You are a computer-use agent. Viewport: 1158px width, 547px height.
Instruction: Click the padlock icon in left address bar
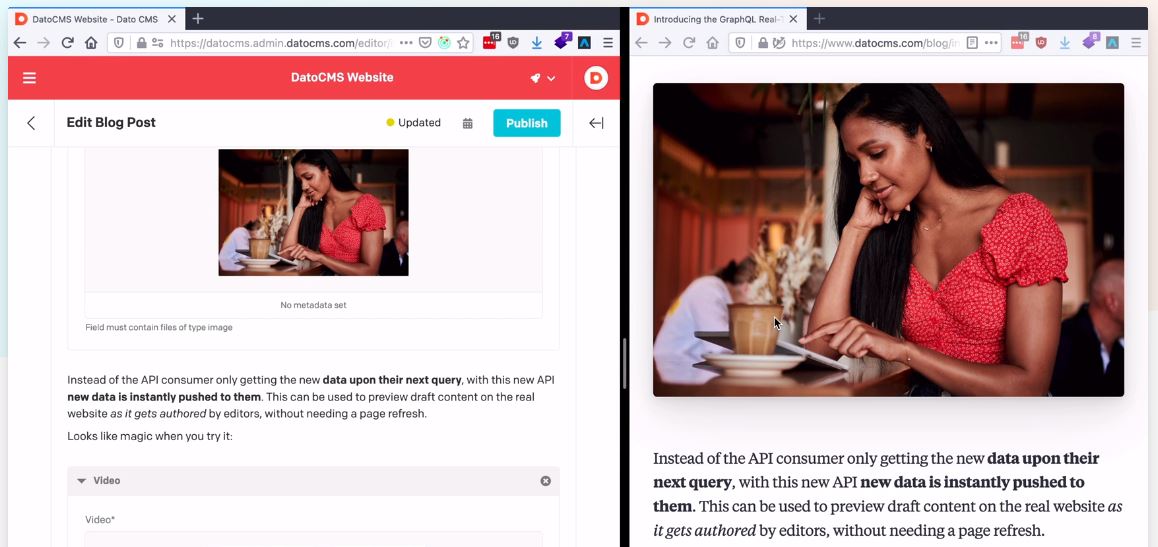[x=141, y=43]
